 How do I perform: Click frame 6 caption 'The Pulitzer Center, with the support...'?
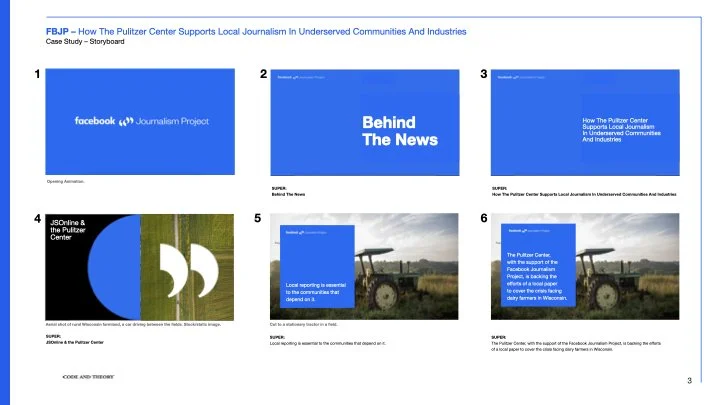point(576,346)
